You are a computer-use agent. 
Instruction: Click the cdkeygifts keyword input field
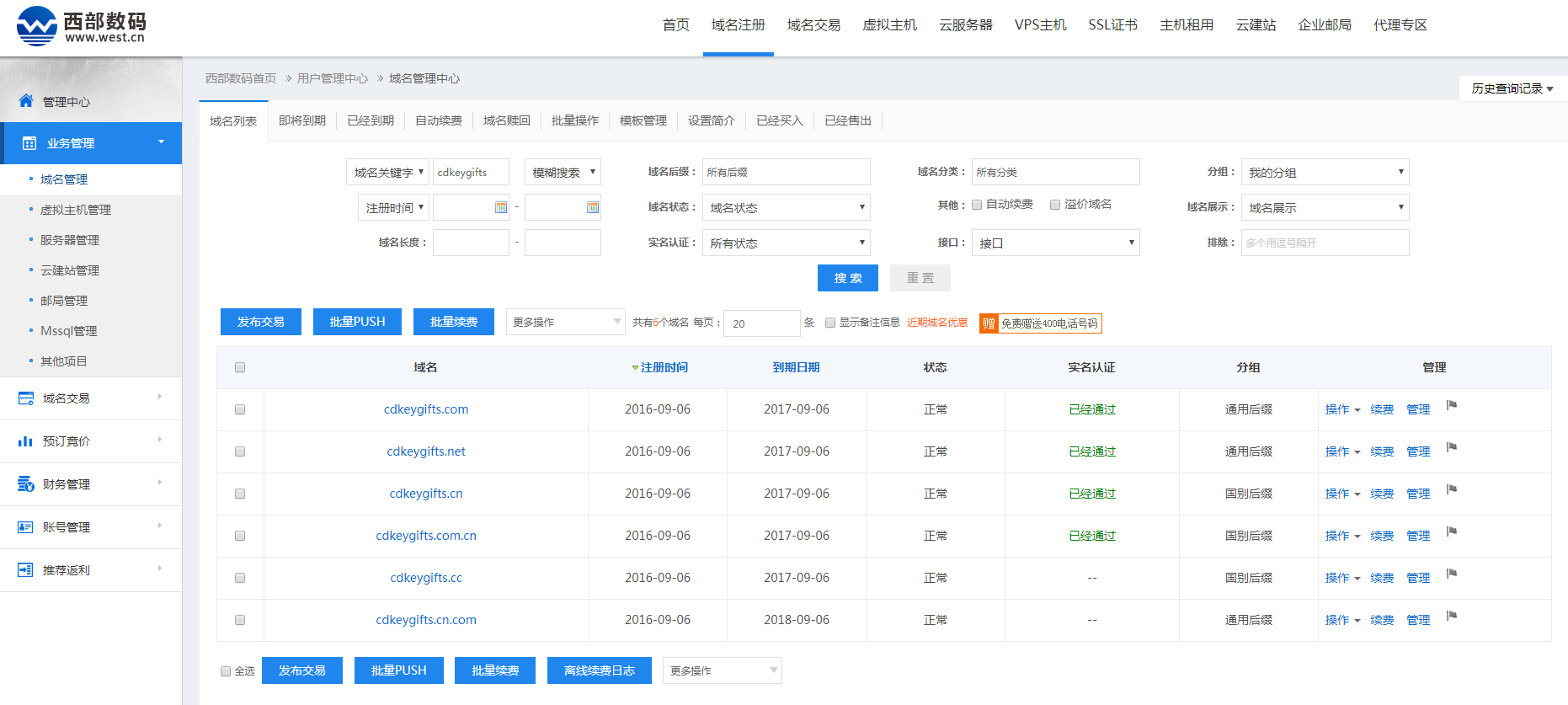(x=471, y=172)
